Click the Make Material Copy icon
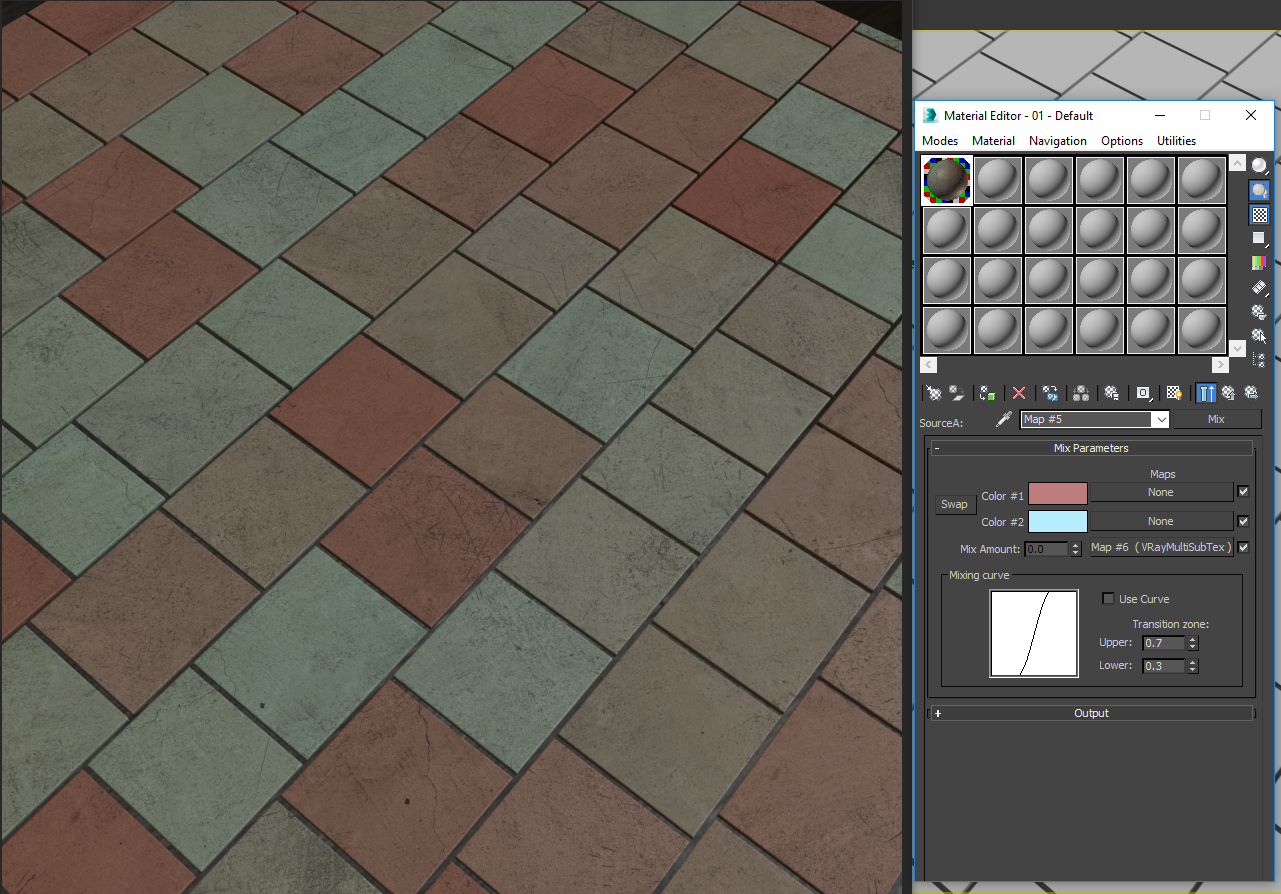Viewport: 1281px width, 894px height. pyautogui.click(x=1050, y=393)
